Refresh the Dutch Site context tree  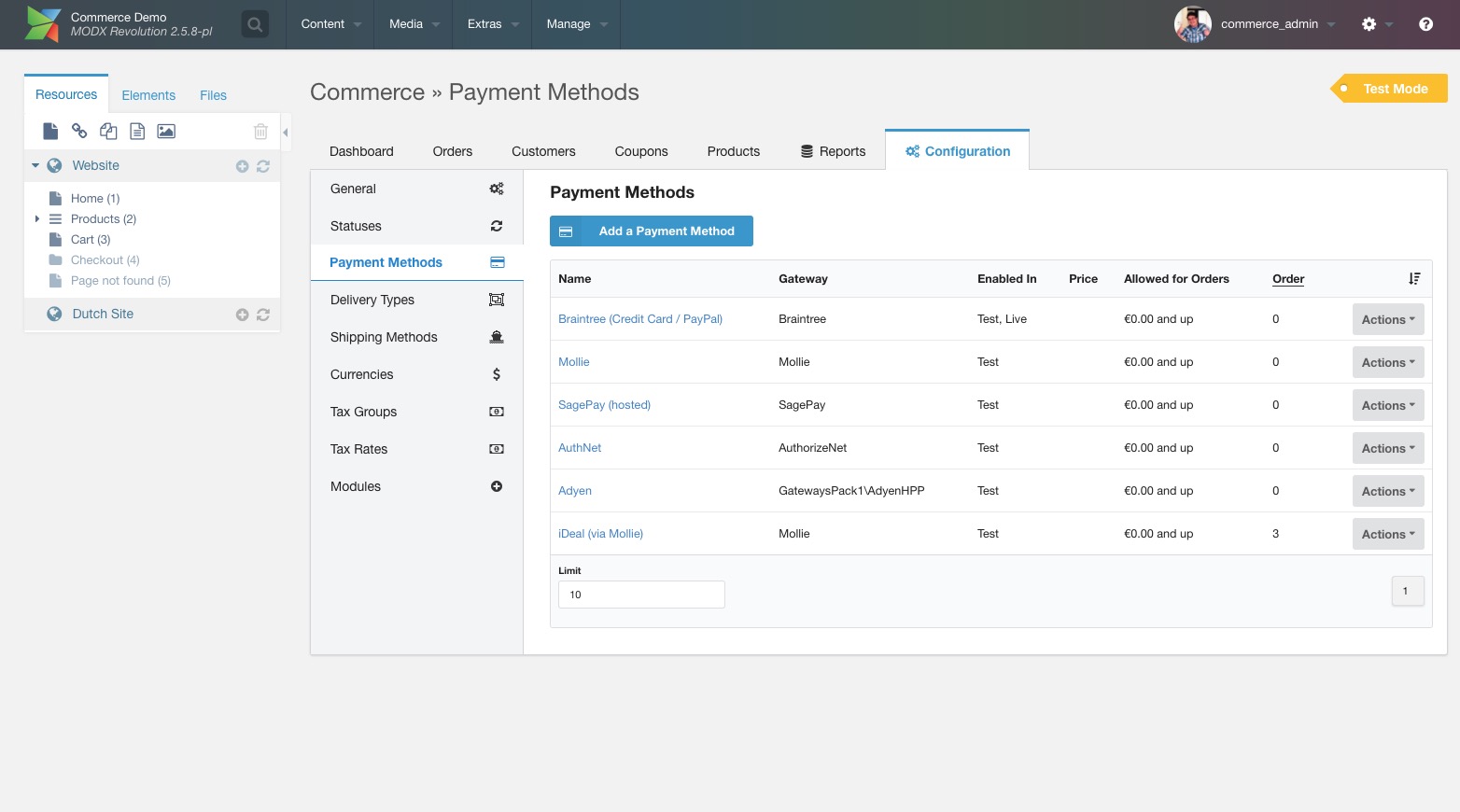tap(263, 315)
